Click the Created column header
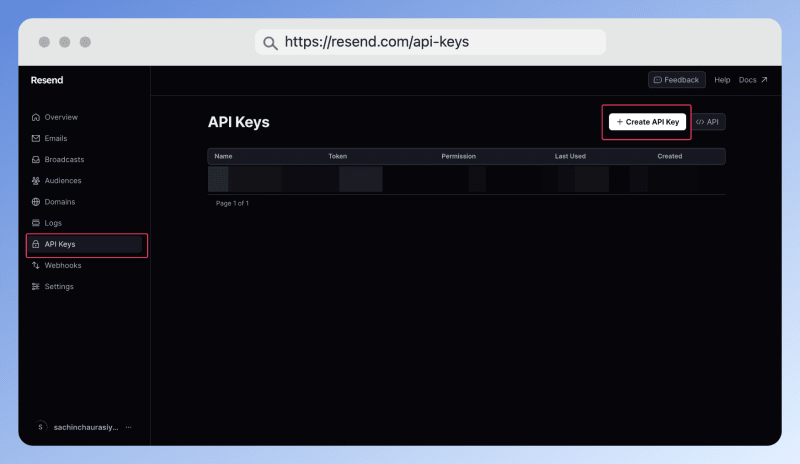The width and height of the screenshot is (800, 464). (670, 156)
